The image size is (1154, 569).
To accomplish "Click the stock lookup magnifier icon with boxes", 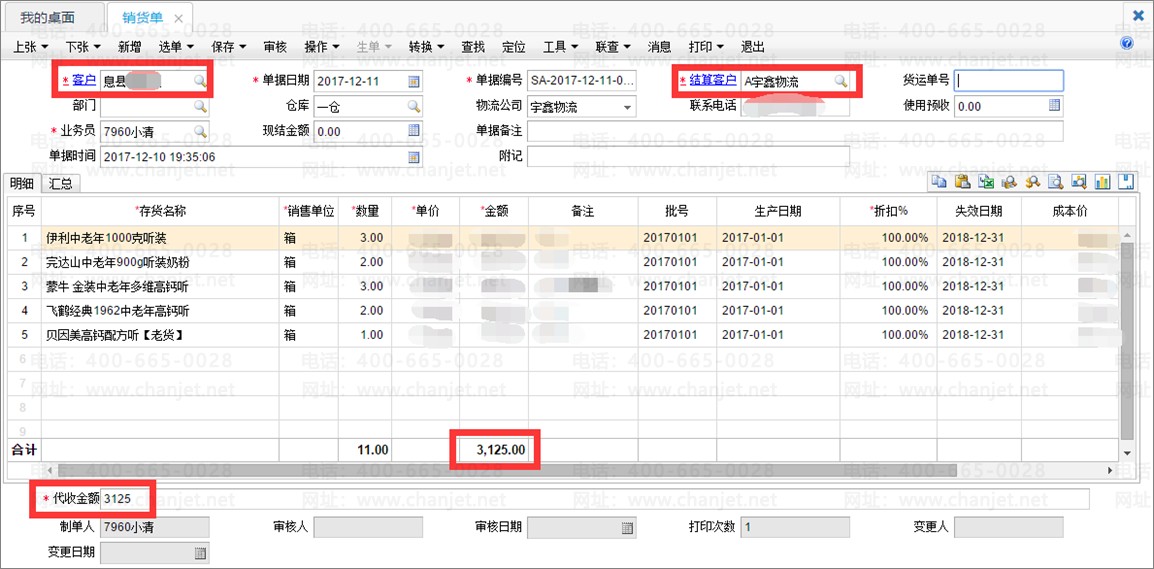I will pyautogui.click(x=1009, y=182).
